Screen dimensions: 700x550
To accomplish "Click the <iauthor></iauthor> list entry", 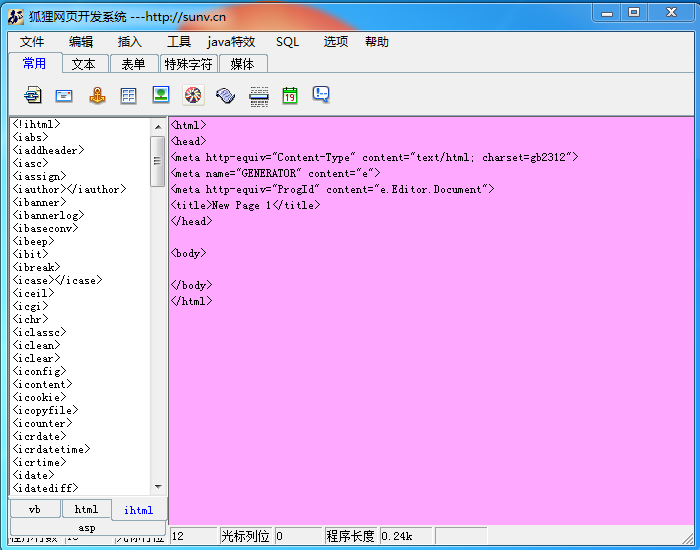I will [70, 189].
